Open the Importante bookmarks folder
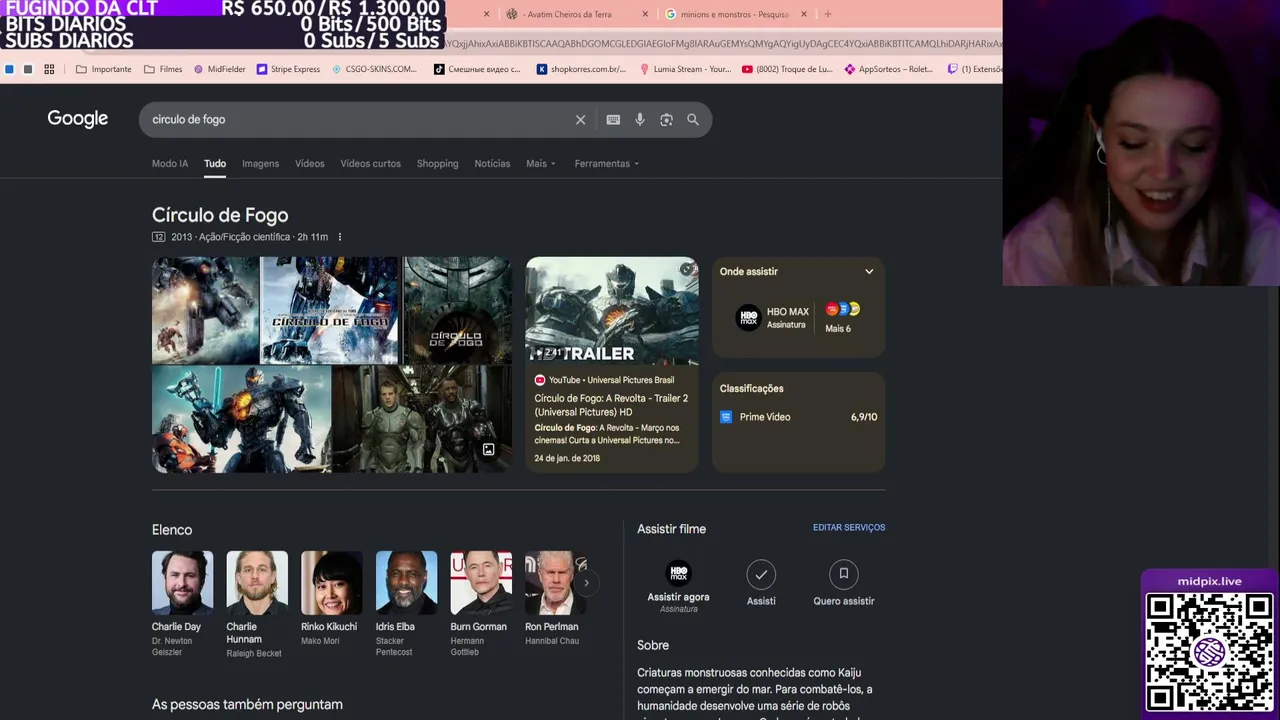 pyautogui.click(x=104, y=69)
